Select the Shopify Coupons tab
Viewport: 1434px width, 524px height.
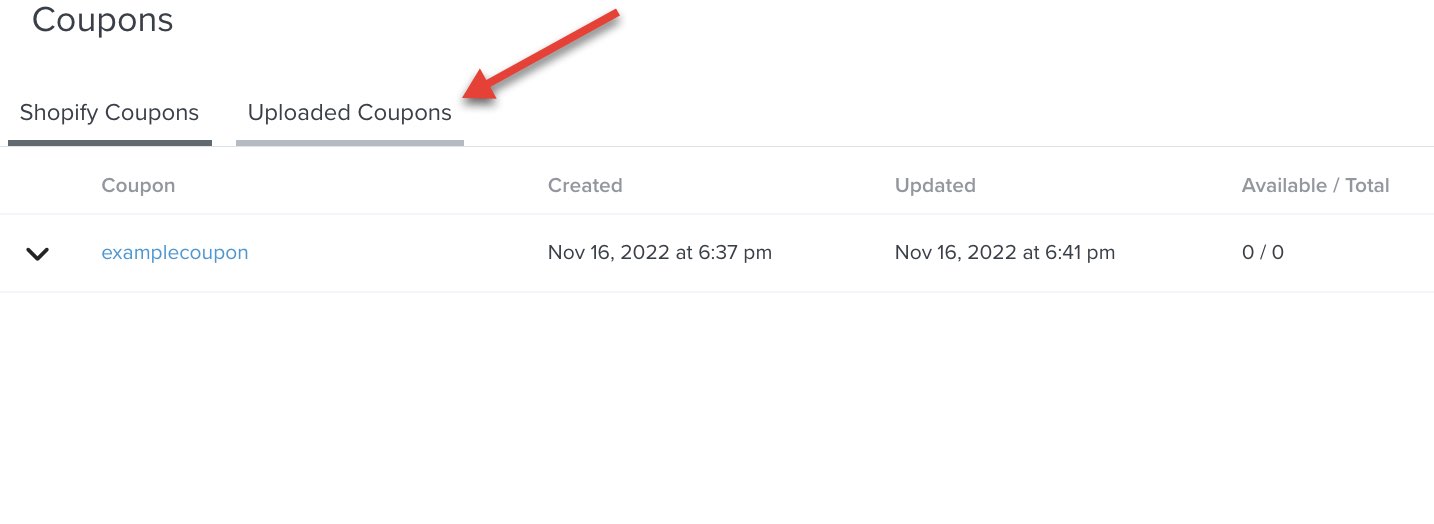tap(109, 113)
